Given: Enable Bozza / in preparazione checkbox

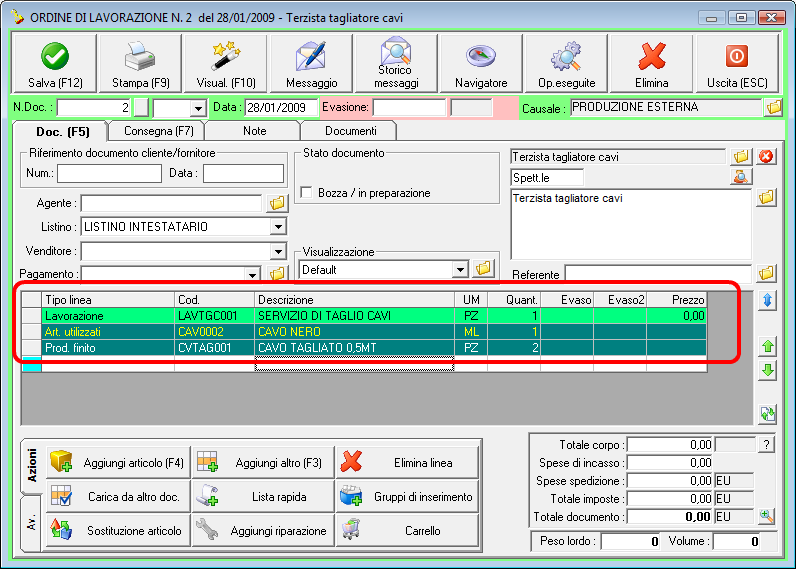Looking at the screenshot, I should (307, 193).
